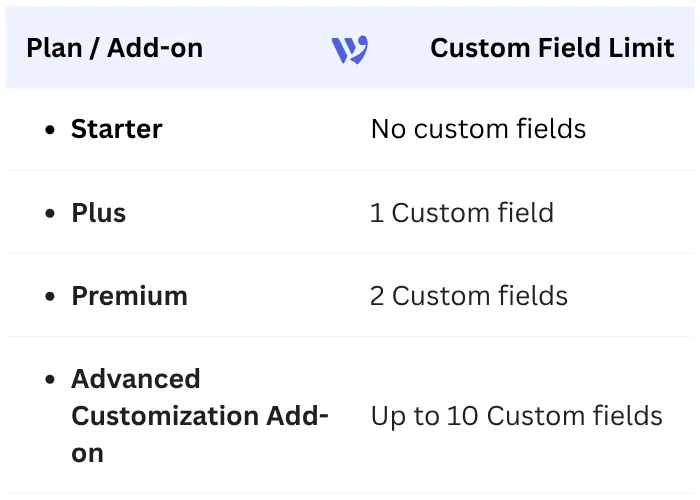This screenshot has width=700, height=500.
Task: Click the bullet point beside Premium
Action: tap(50, 297)
